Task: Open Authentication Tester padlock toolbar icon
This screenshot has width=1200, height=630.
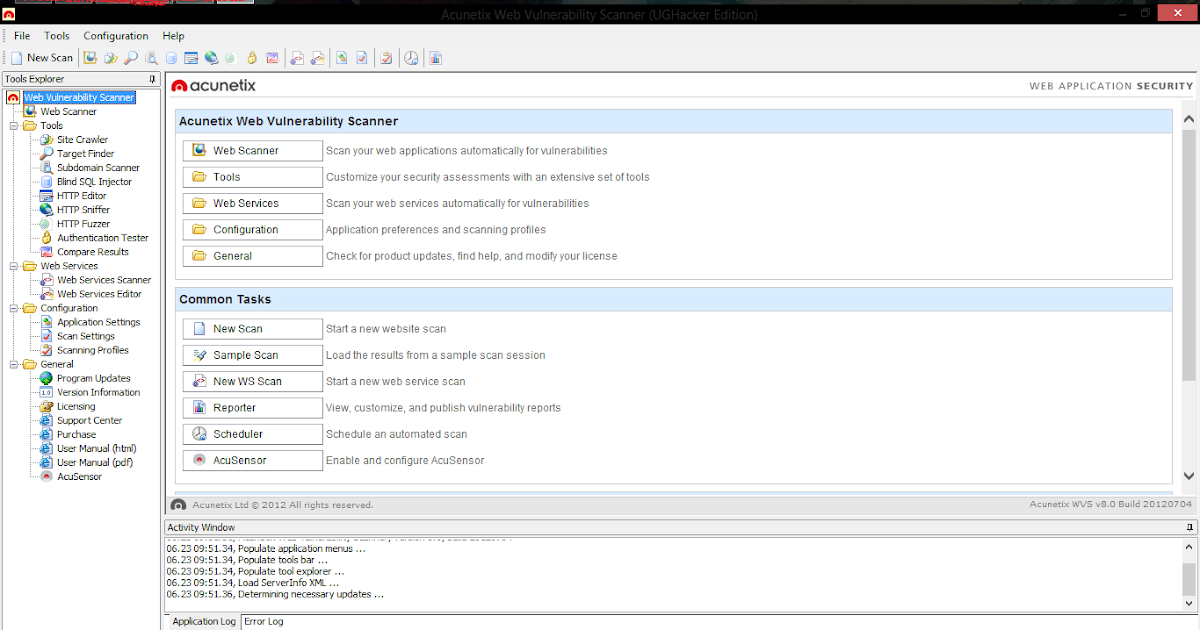Action: (251, 58)
